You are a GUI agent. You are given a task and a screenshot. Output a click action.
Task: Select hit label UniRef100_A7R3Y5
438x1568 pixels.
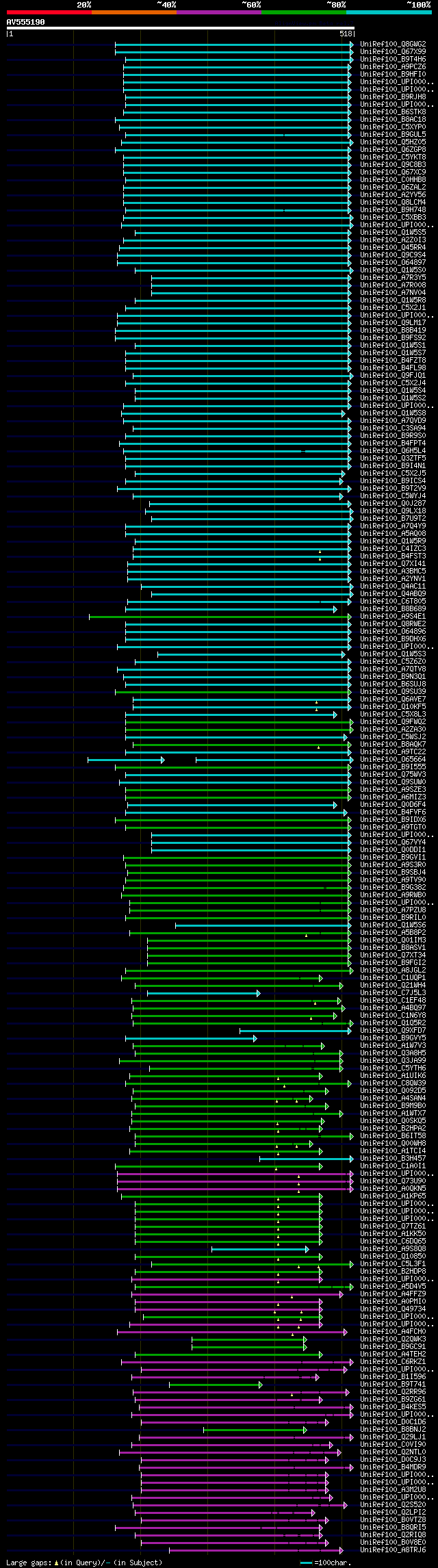pyautogui.click(x=393, y=278)
